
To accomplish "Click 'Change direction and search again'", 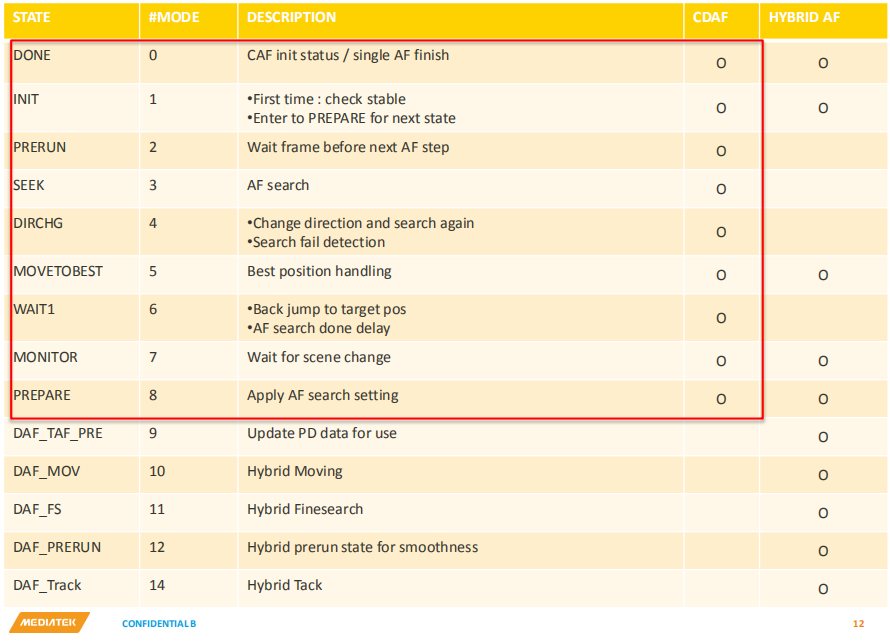I will pos(360,224).
